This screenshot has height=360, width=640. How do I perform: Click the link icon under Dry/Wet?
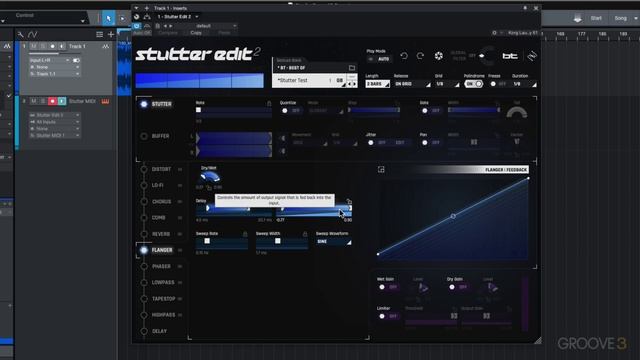point(209,187)
